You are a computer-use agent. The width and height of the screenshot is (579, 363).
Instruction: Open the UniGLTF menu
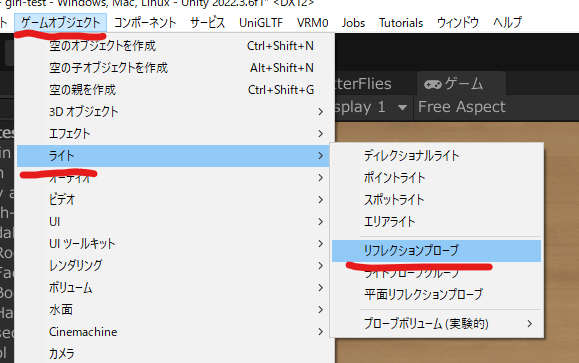[x=261, y=23]
